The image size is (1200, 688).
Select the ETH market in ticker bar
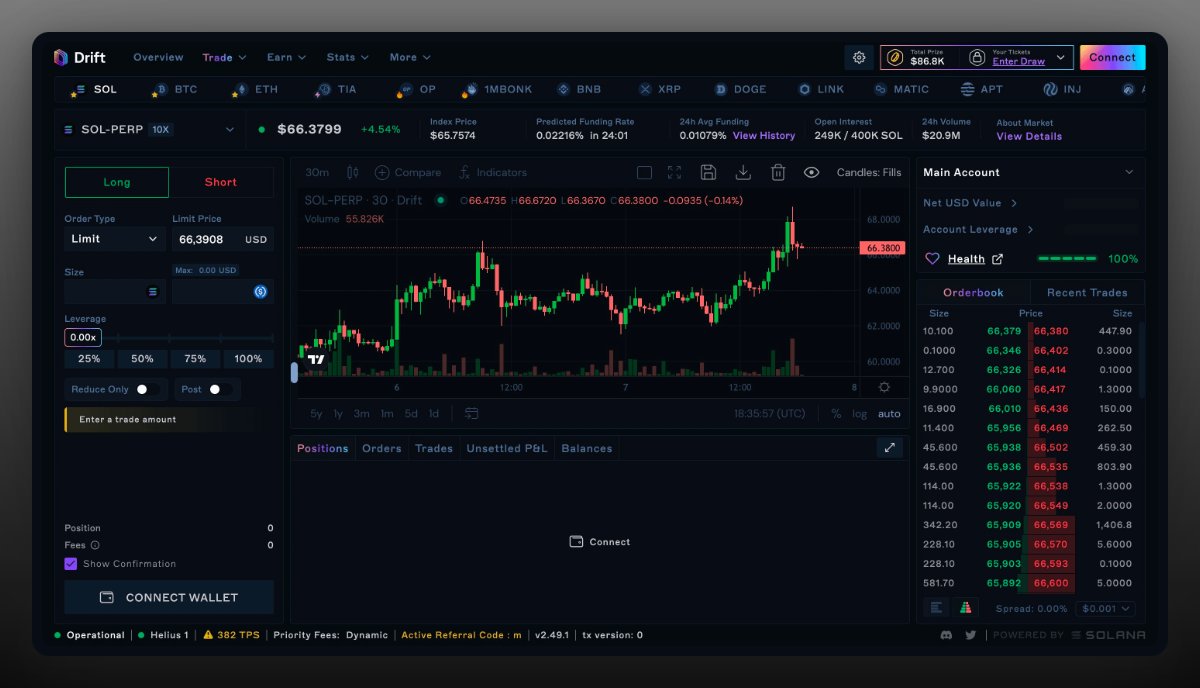pos(256,89)
